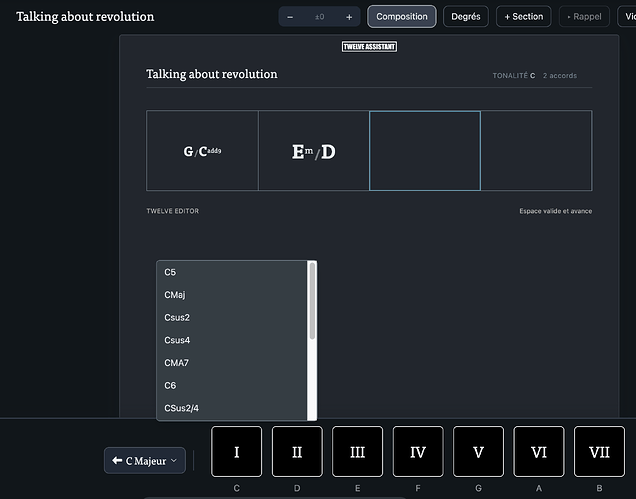Click the chord list scrollbar thumb
The image size is (636, 499).
click(312, 301)
